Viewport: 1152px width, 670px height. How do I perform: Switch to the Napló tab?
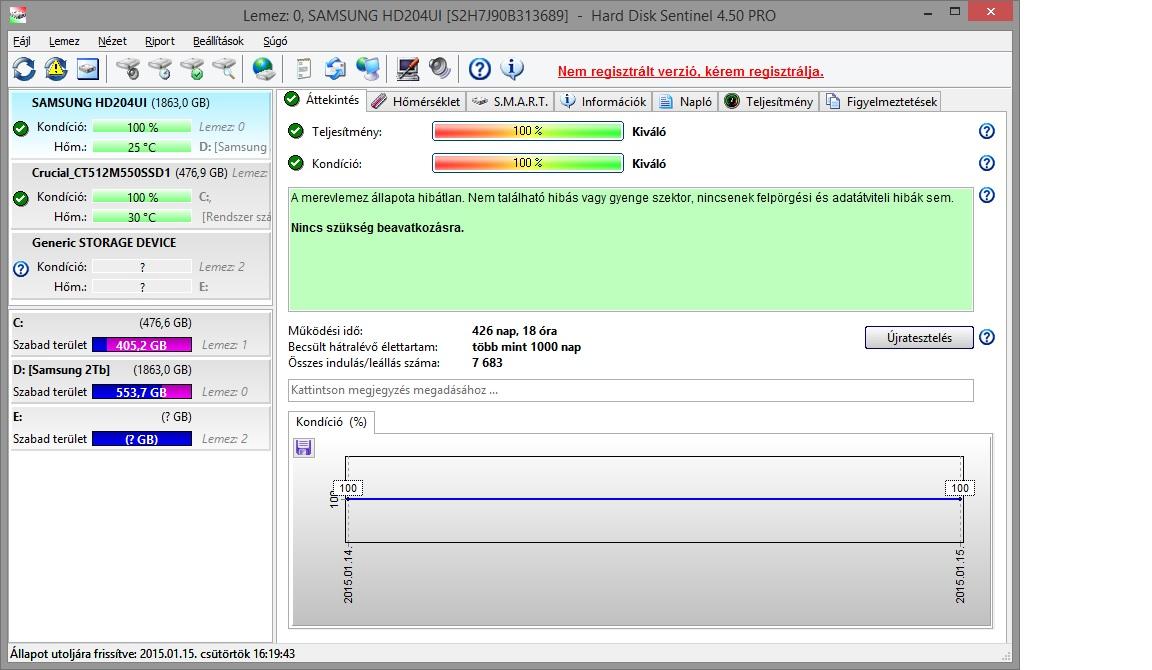685,101
